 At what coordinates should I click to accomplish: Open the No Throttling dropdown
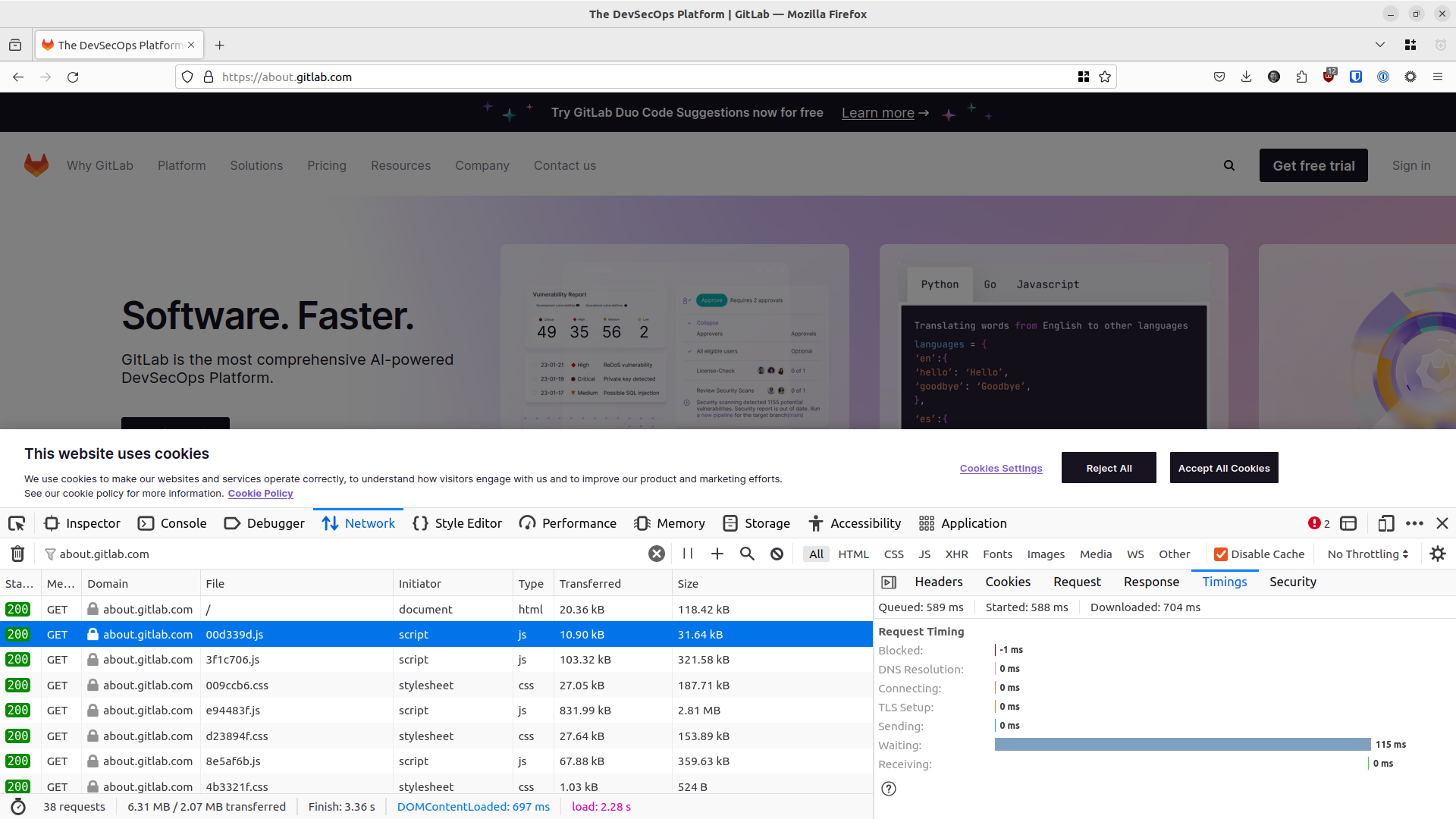[x=1368, y=554]
